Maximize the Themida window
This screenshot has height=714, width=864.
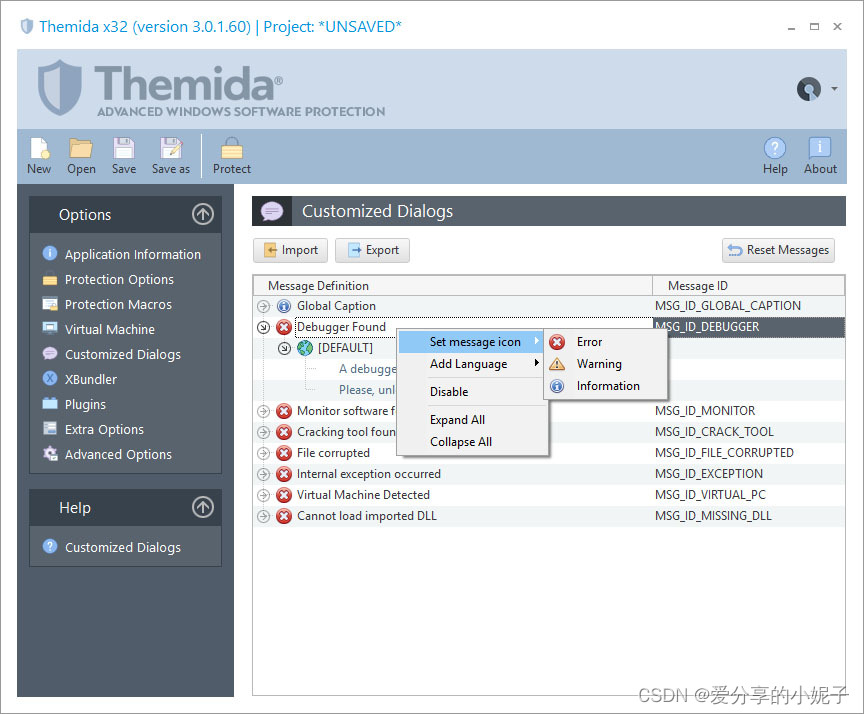(x=814, y=26)
